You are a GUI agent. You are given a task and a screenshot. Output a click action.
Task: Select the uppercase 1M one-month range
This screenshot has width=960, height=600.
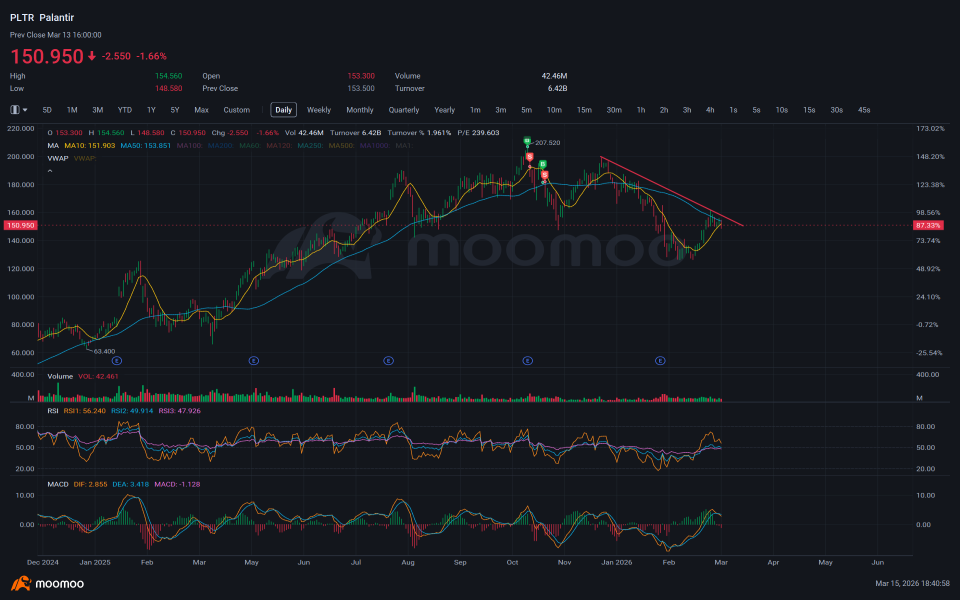pyautogui.click(x=72, y=110)
